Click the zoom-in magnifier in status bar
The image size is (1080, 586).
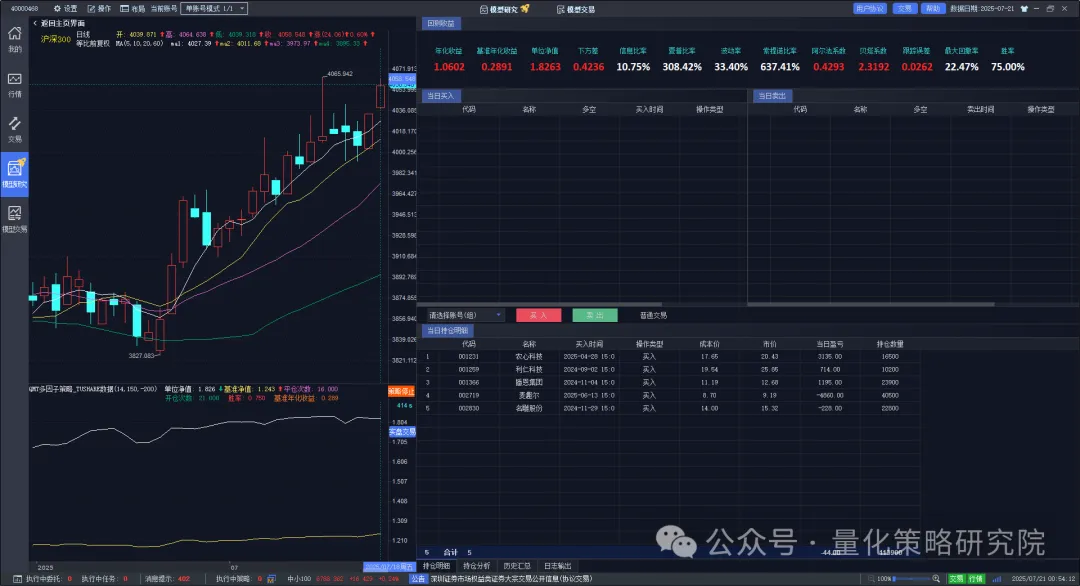tap(935, 579)
